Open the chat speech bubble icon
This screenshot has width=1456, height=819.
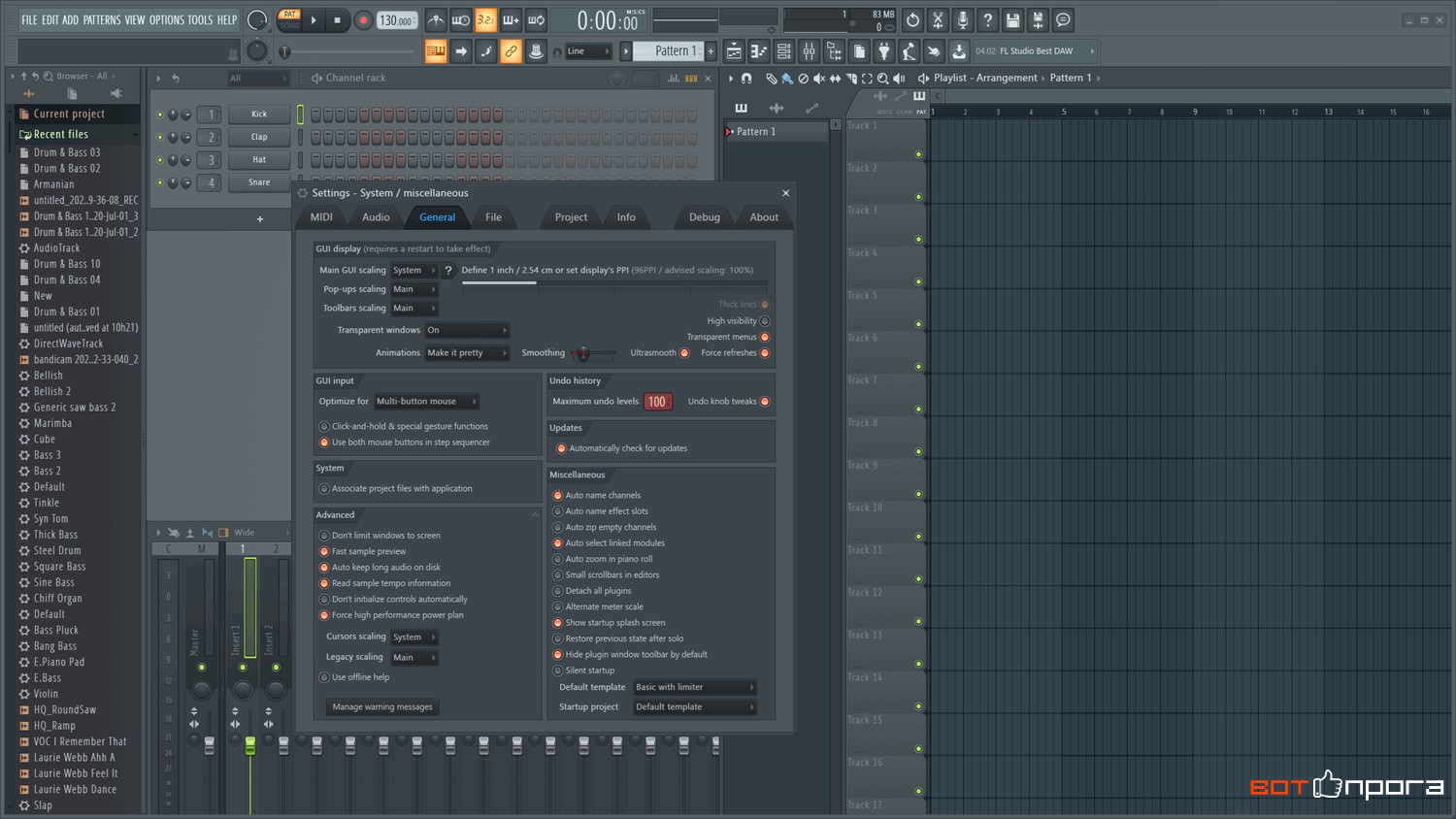(1064, 20)
